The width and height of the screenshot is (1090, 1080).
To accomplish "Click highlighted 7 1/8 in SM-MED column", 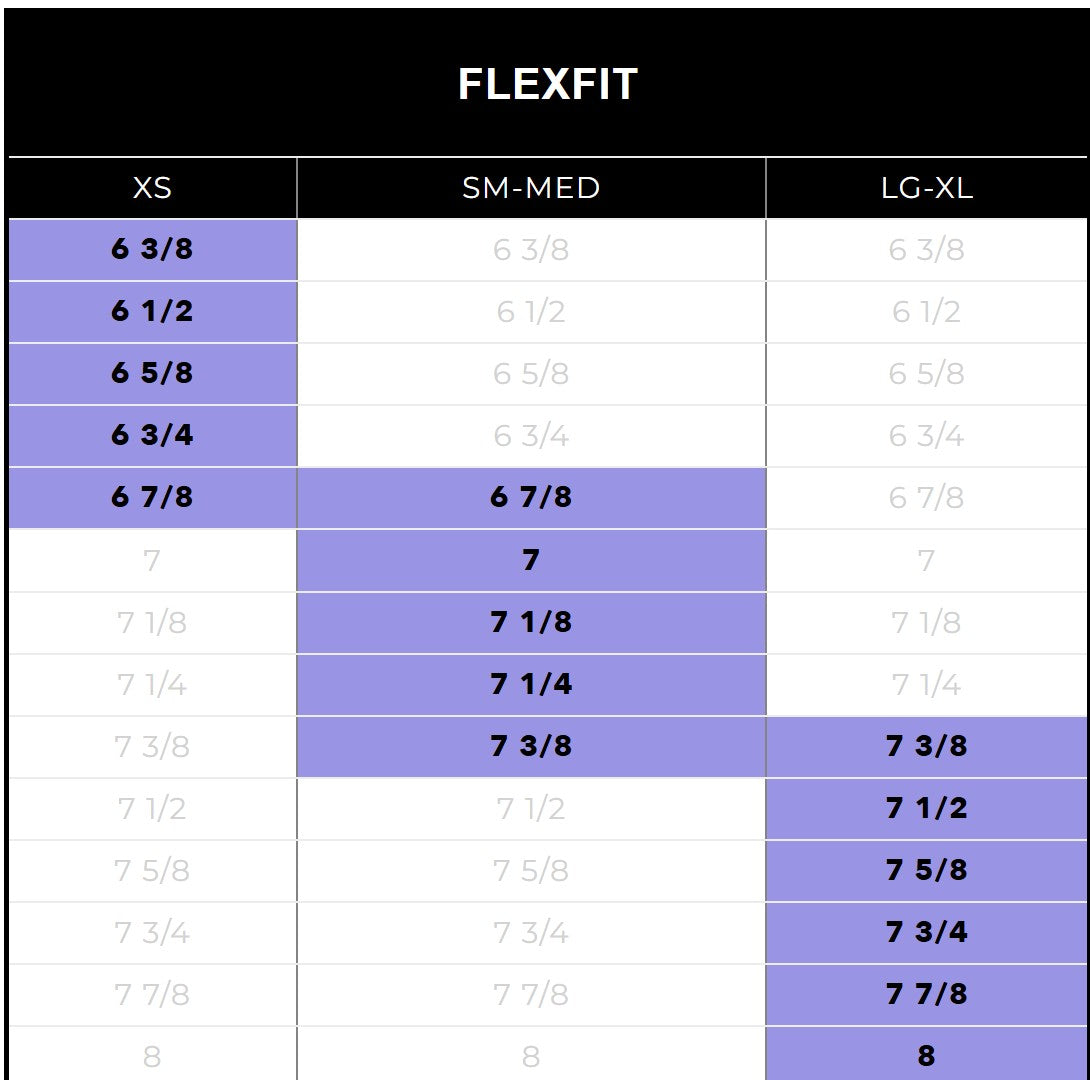I will point(531,622).
